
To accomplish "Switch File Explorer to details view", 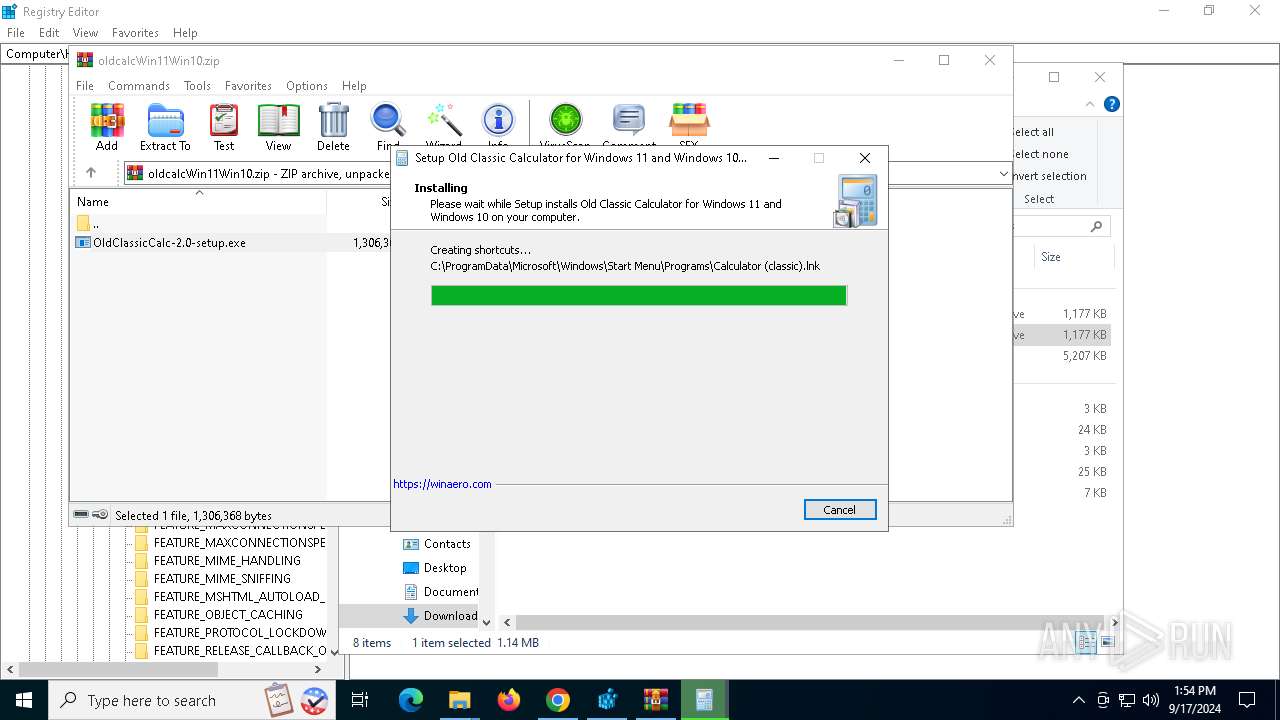I will 1087,642.
